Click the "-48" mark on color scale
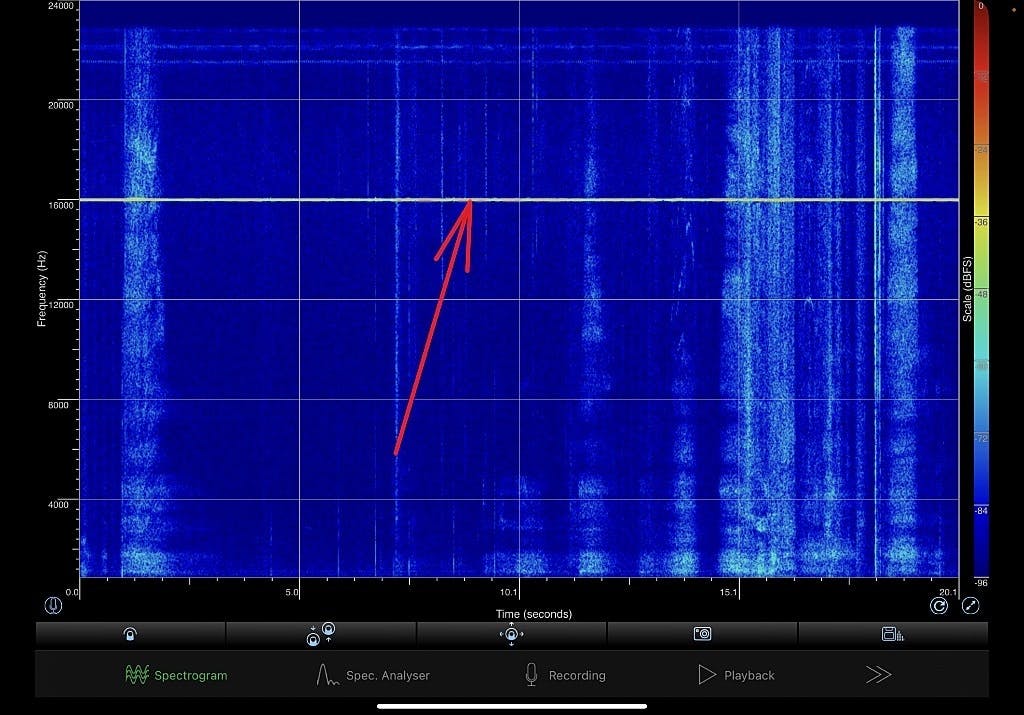 pyautogui.click(x=982, y=294)
